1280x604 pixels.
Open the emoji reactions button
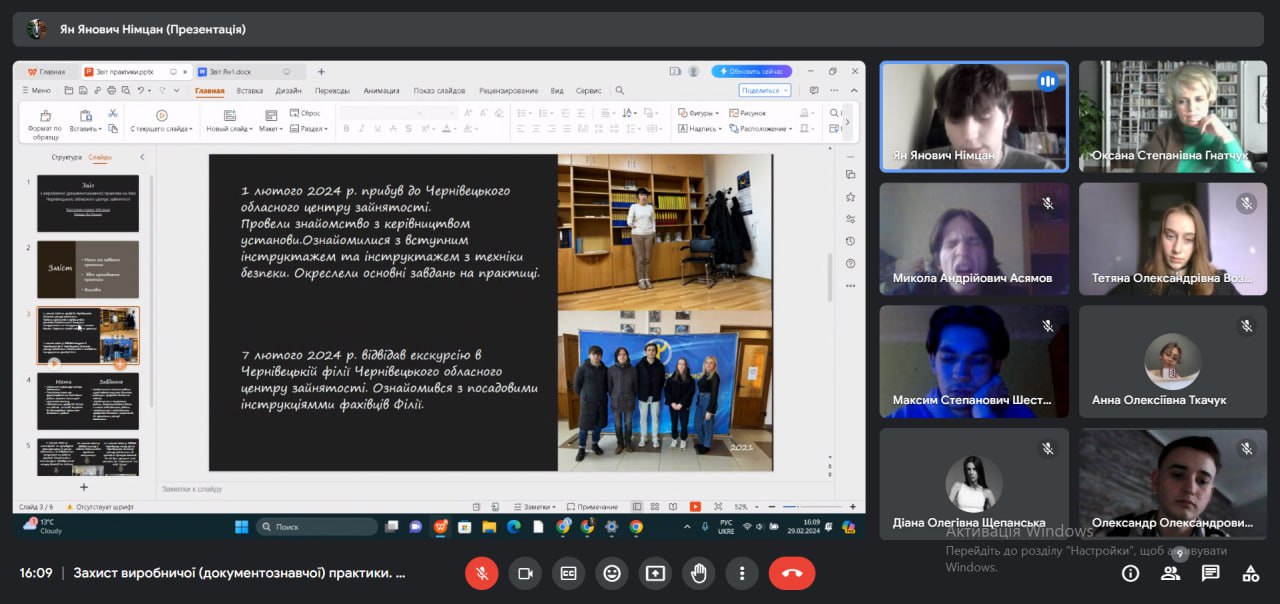point(612,573)
